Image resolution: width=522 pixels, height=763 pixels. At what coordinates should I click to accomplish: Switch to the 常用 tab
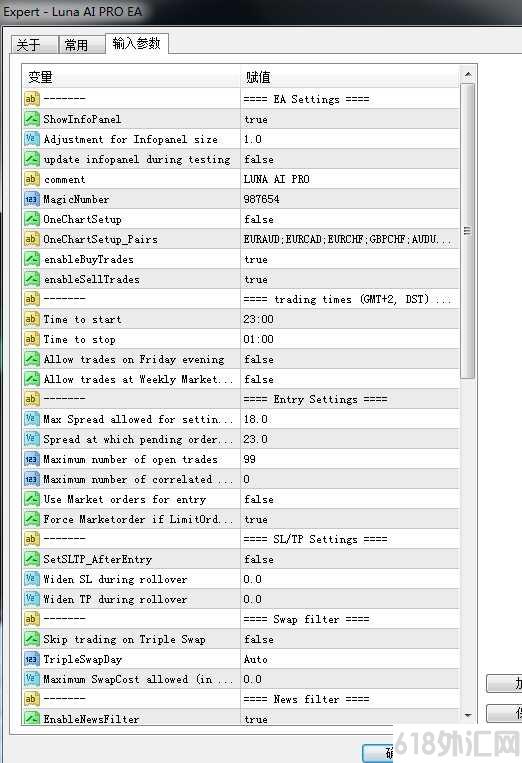point(82,45)
